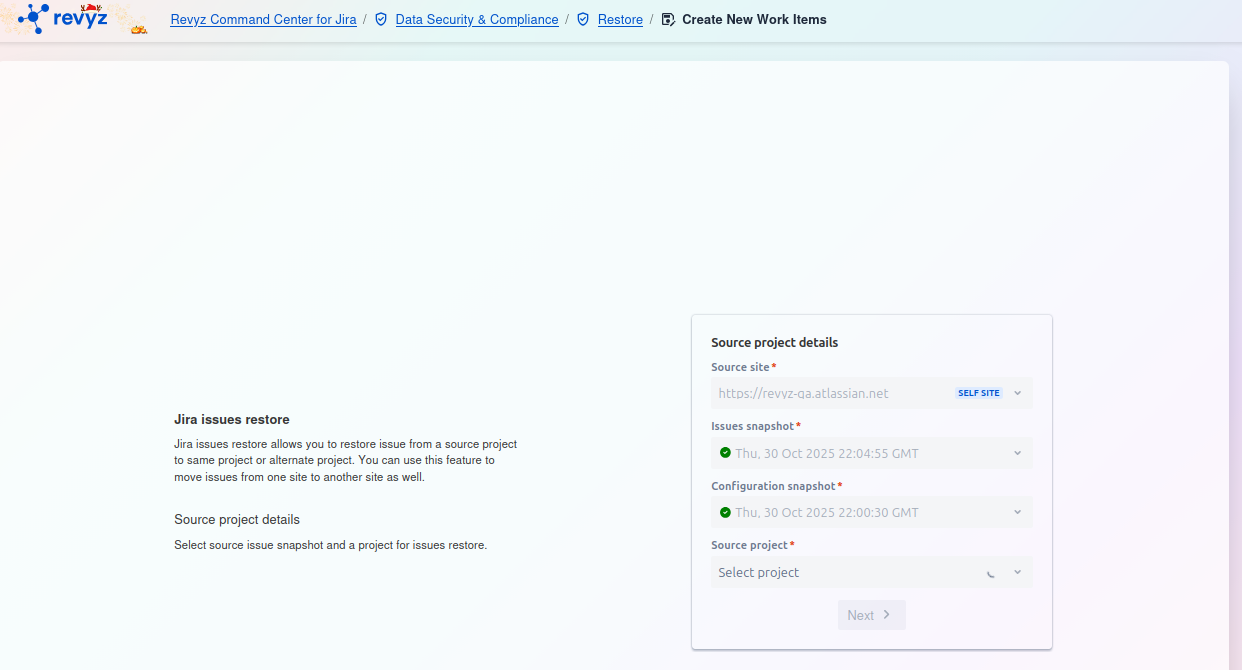Viewport: 1242px width, 670px height.
Task: Open the Issues snapshot dropdown arrow
Action: [1017, 453]
